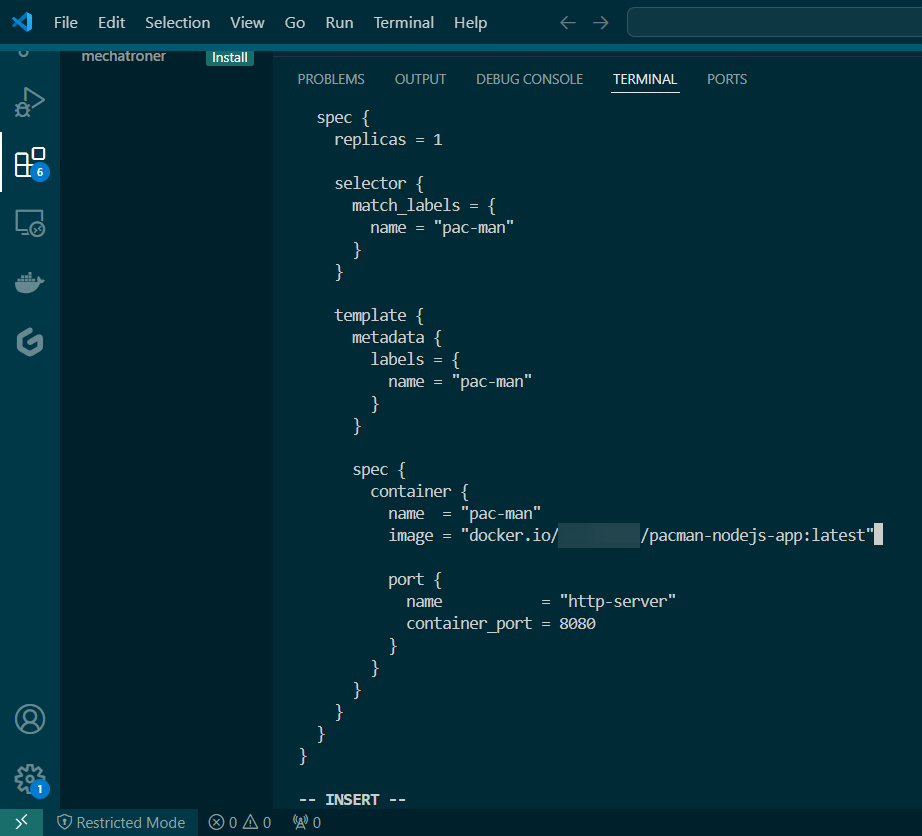
Task: Click the VS Code logo icon
Action: tap(22, 22)
